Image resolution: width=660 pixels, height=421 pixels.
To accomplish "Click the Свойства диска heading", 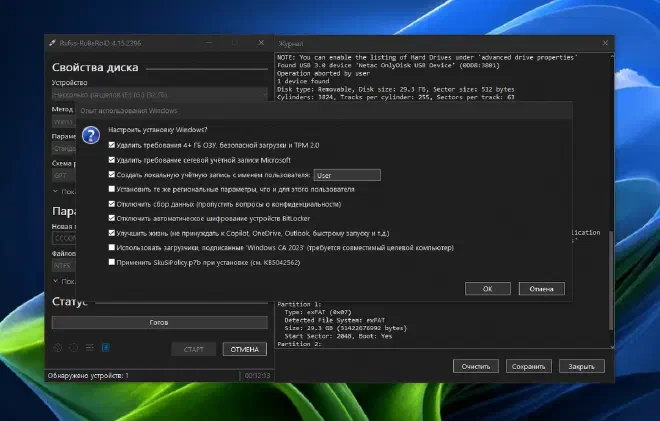I will coord(95,67).
